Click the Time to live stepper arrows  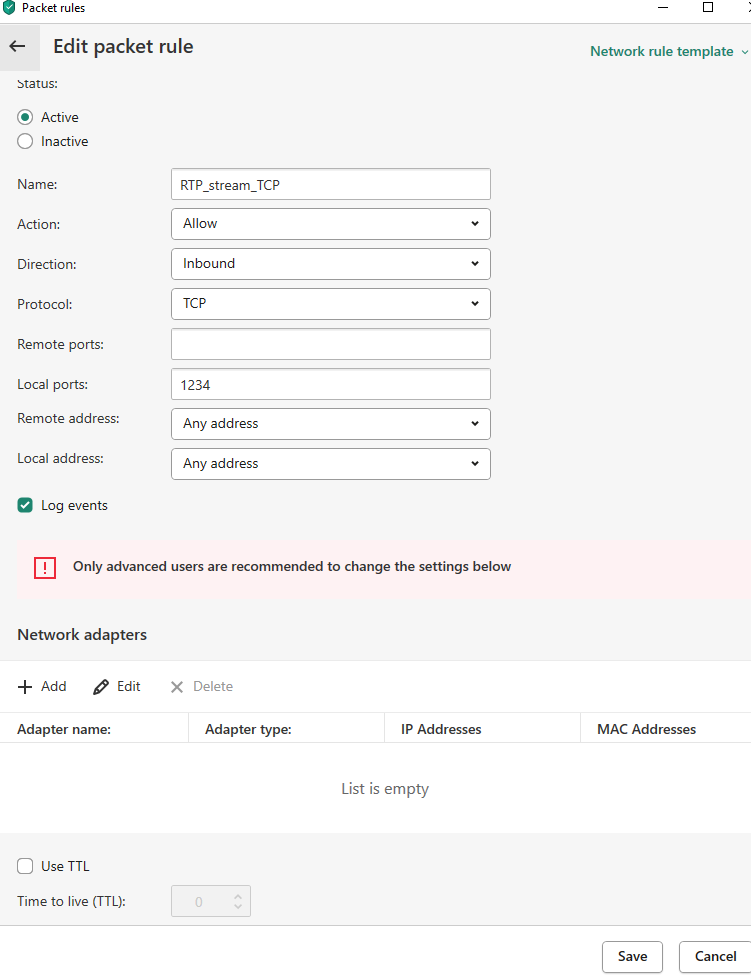click(x=238, y=902)
